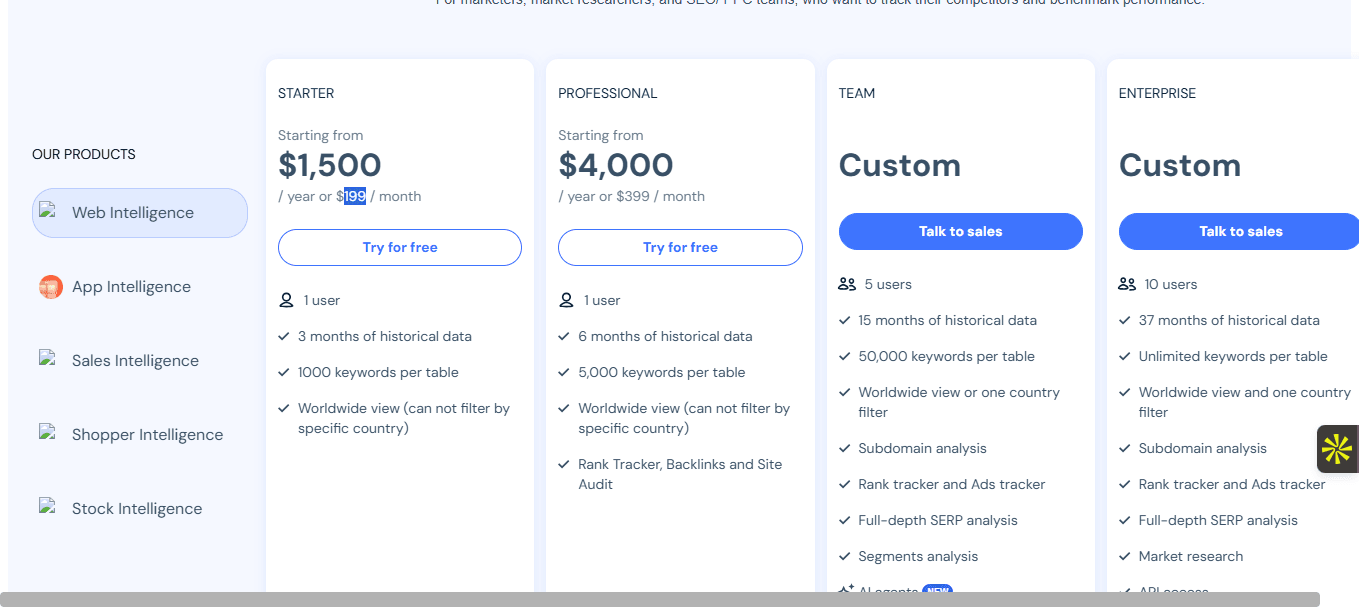Click the horizontal scrollbar at the bottom

tap(660, 599)
